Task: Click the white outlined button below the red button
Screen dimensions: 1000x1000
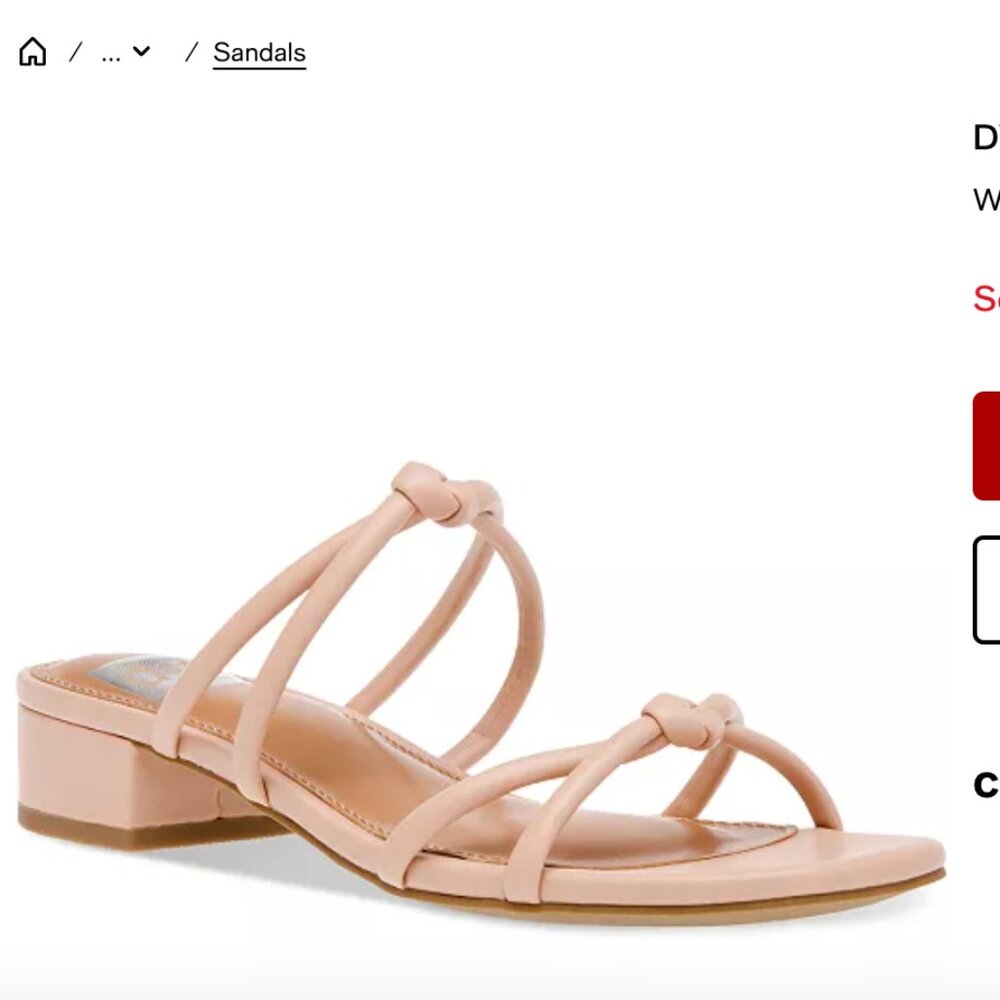Action: [x=990, y=587]
